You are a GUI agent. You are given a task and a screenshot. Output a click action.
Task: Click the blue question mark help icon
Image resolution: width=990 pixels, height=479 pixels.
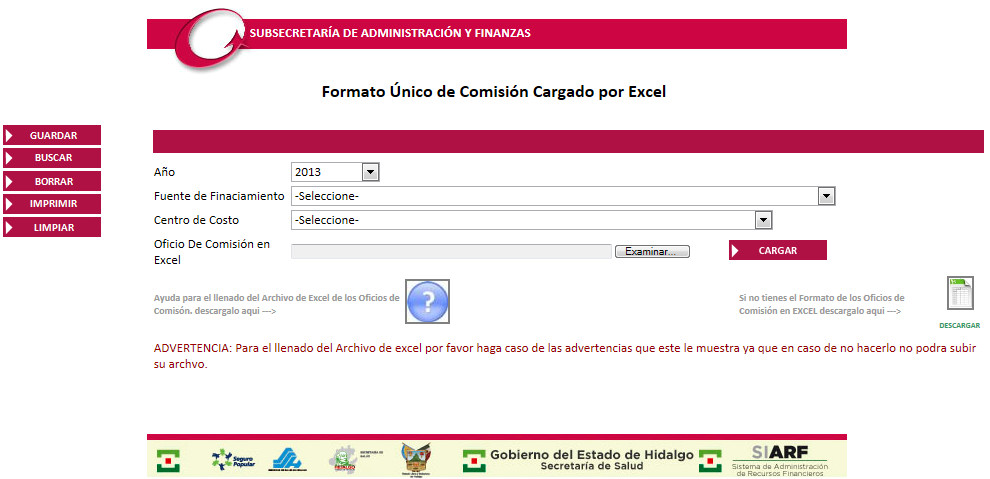point(427,302)
